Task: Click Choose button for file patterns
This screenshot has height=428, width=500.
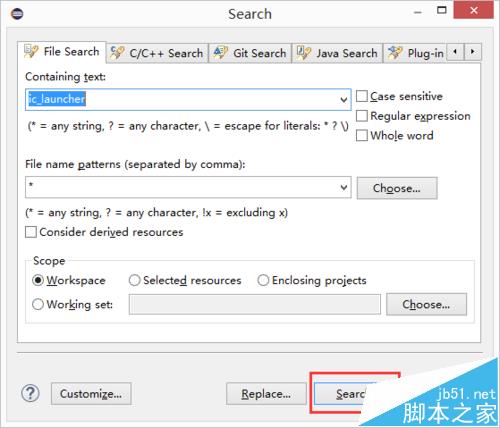Action: 397,188
